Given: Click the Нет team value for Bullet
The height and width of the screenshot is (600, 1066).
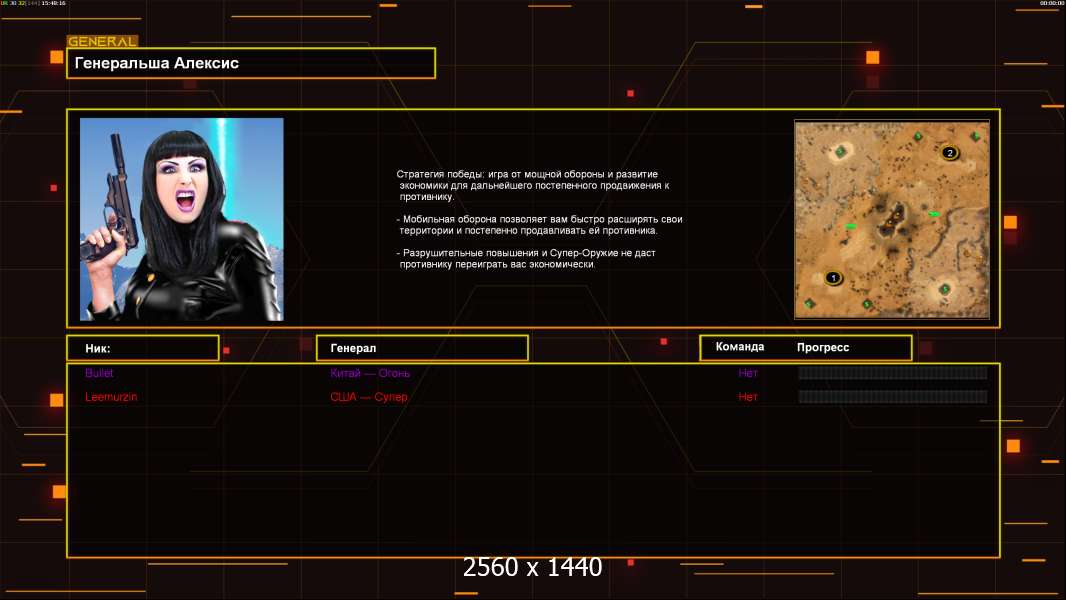Looking at the screenshot, I should tap(748, 373).
